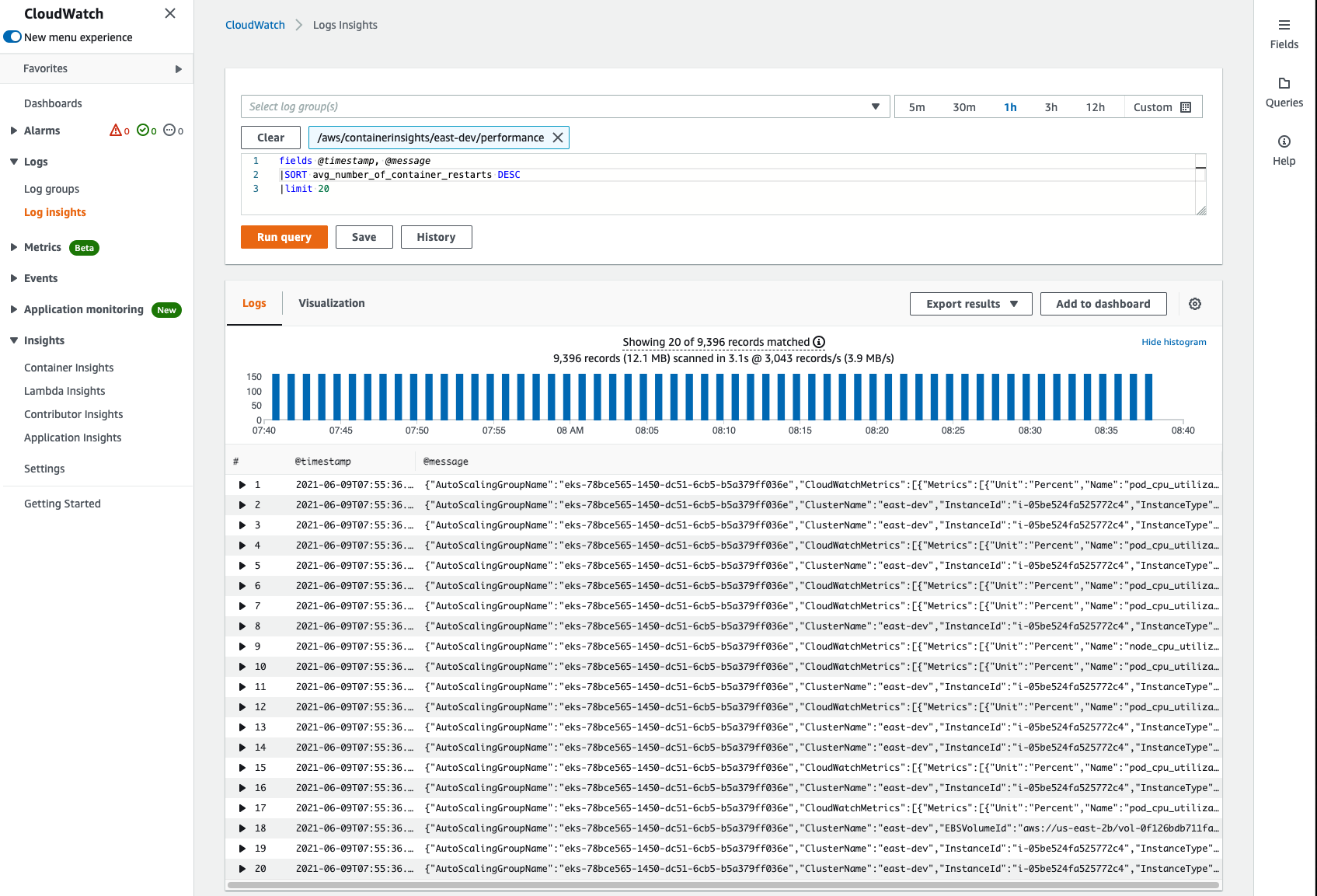Expand log result row 1
The width and height of the screenshot is (1317, 896).
[x=242, y=485]
